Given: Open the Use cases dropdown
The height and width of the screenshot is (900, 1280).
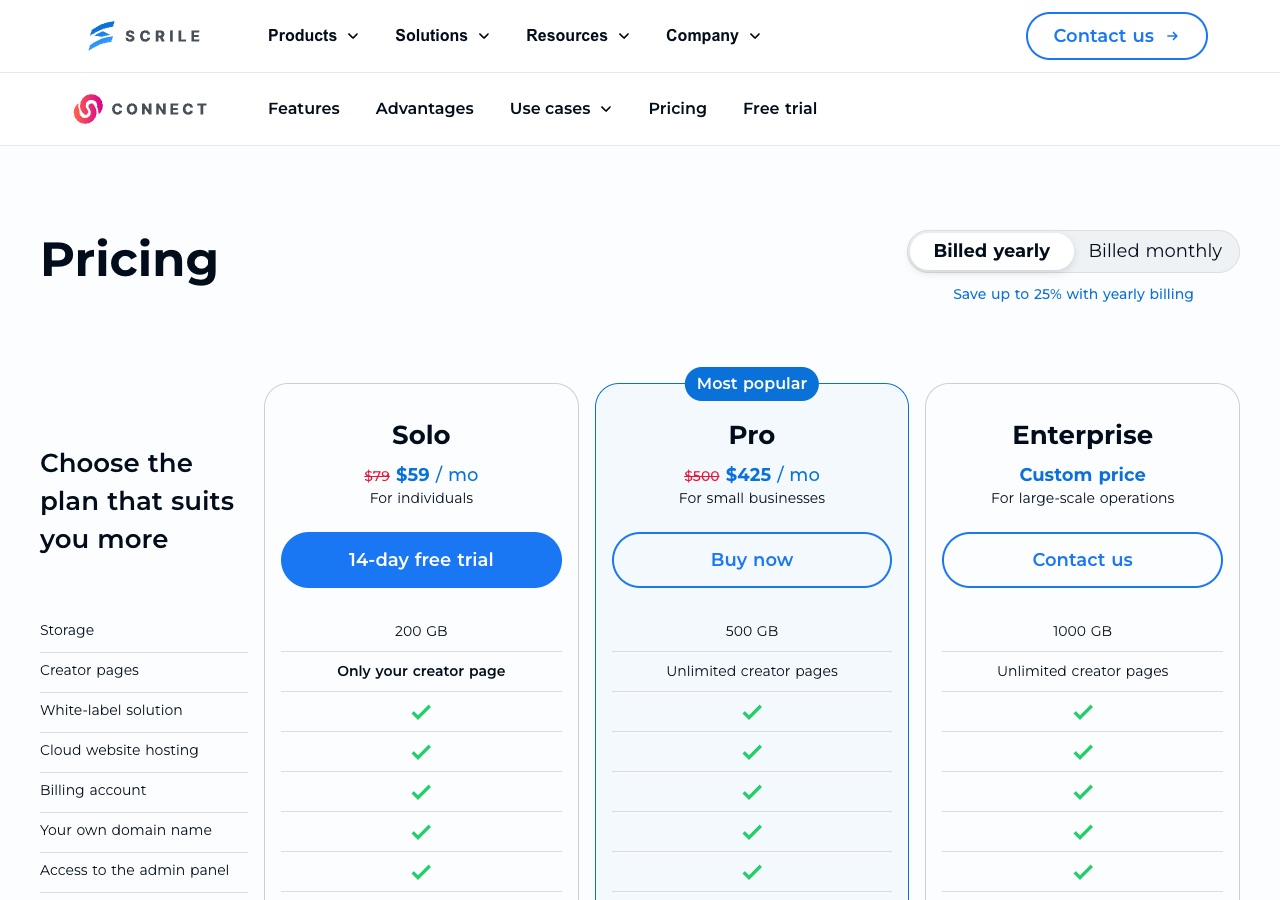Looking at the screenshot, I should pos(561,109).
